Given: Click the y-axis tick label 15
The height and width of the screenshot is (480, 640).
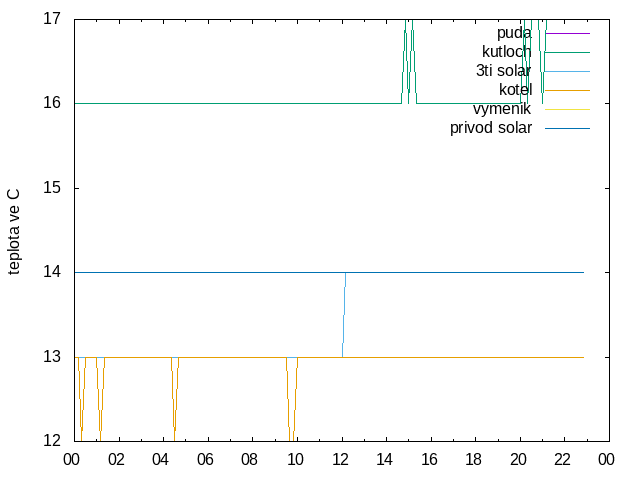Looking at the screenshot, I should [52, 188].
